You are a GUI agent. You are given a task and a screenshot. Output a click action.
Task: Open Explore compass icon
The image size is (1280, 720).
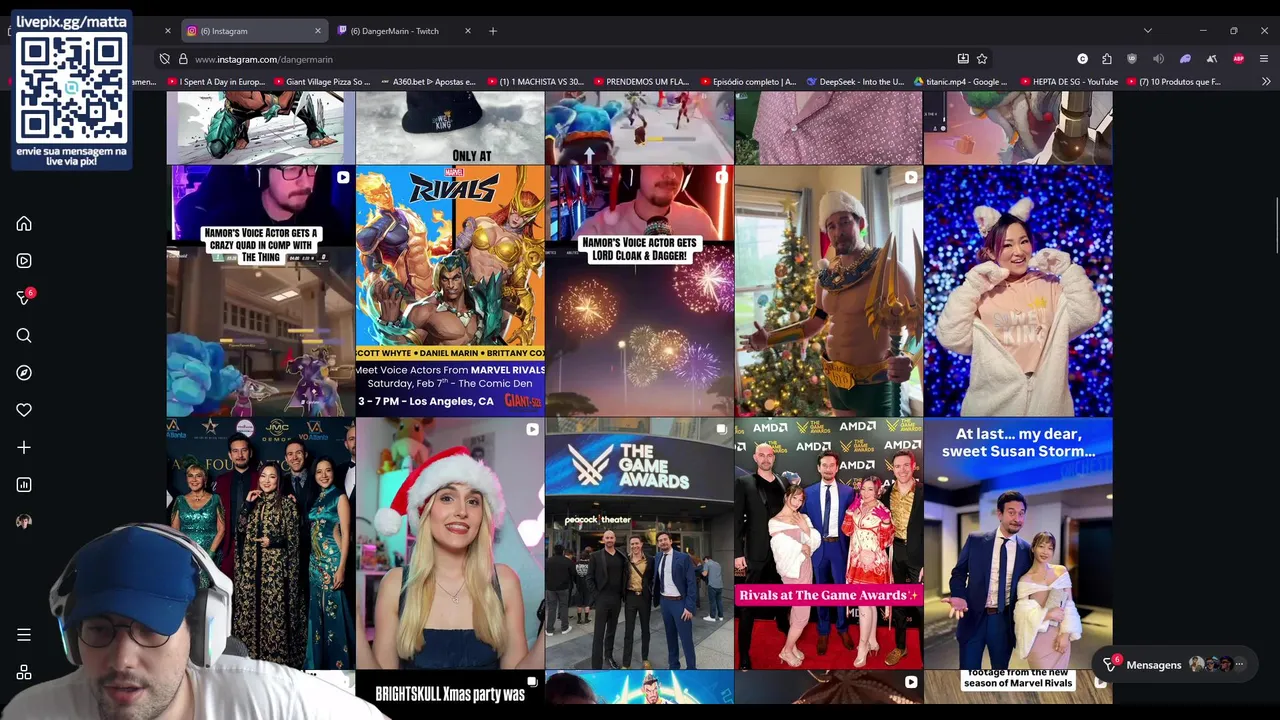click(x=24, y=373)
